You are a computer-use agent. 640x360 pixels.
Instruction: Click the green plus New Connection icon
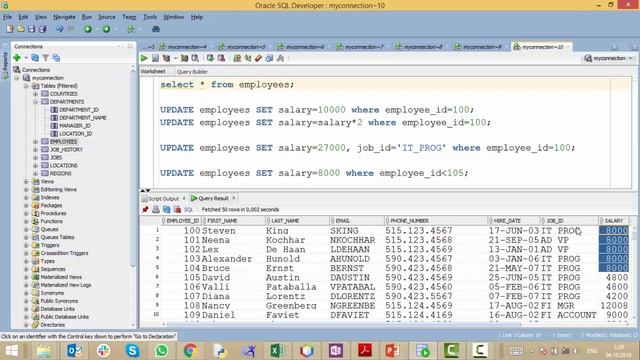17,58
